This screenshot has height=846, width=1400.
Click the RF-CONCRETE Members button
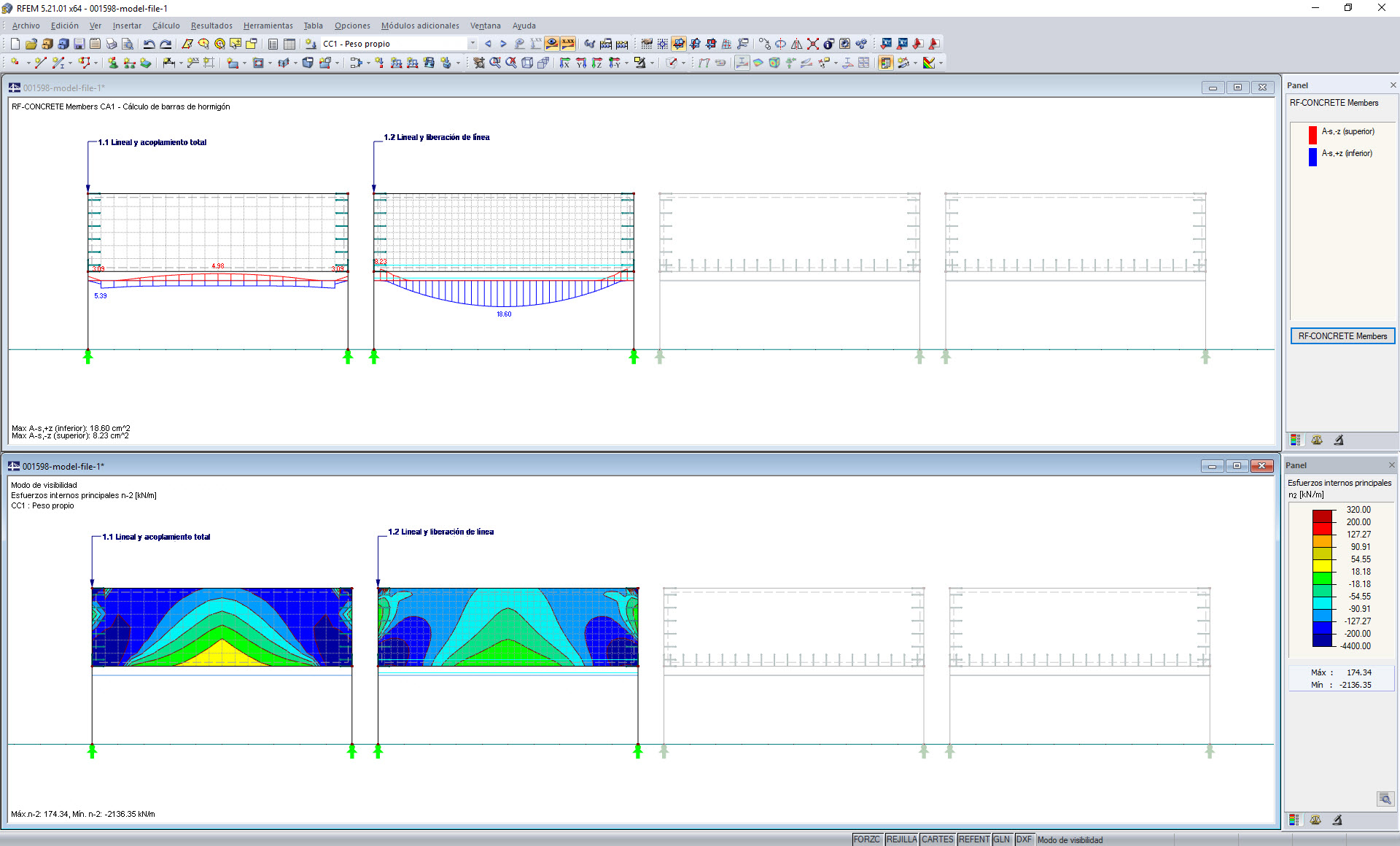(1342, 336)
